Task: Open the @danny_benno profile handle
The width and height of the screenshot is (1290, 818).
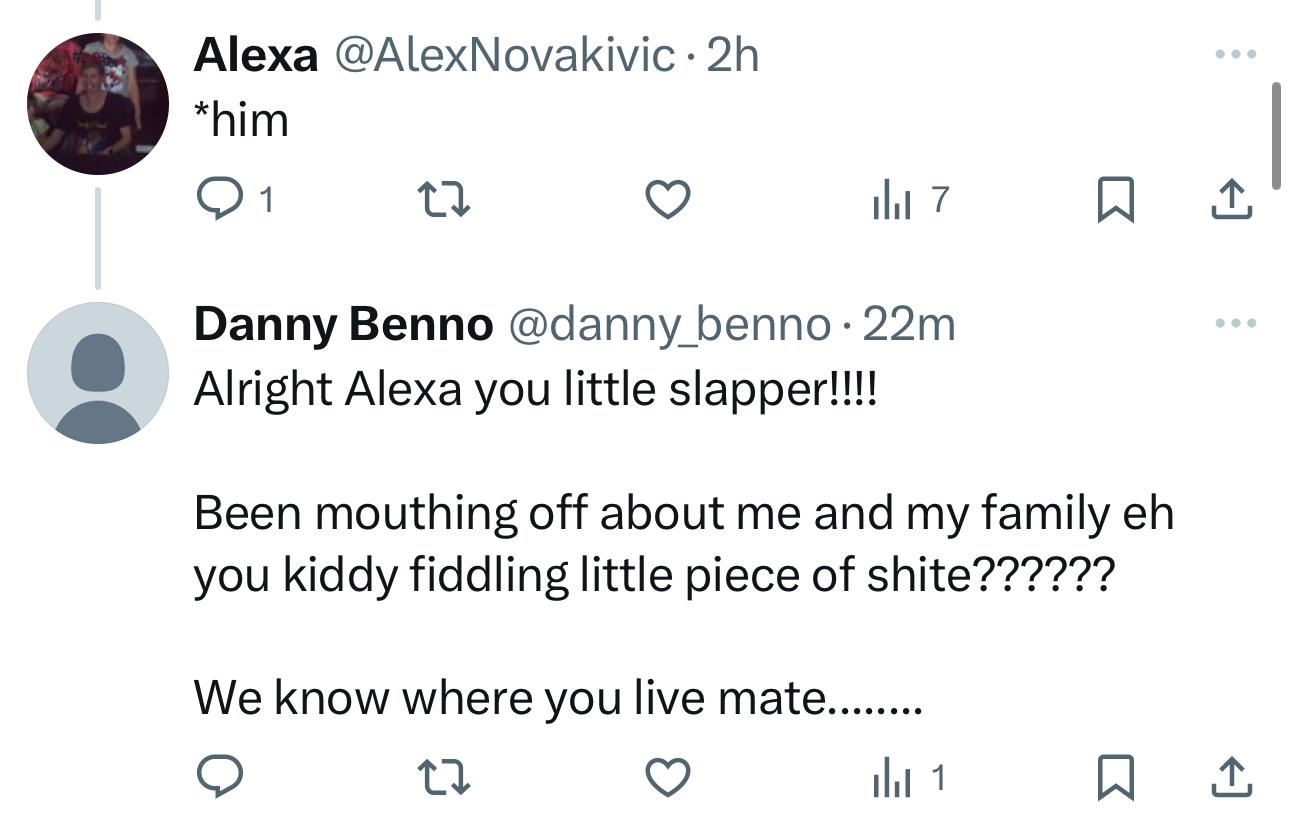Action: pos(670,324)
